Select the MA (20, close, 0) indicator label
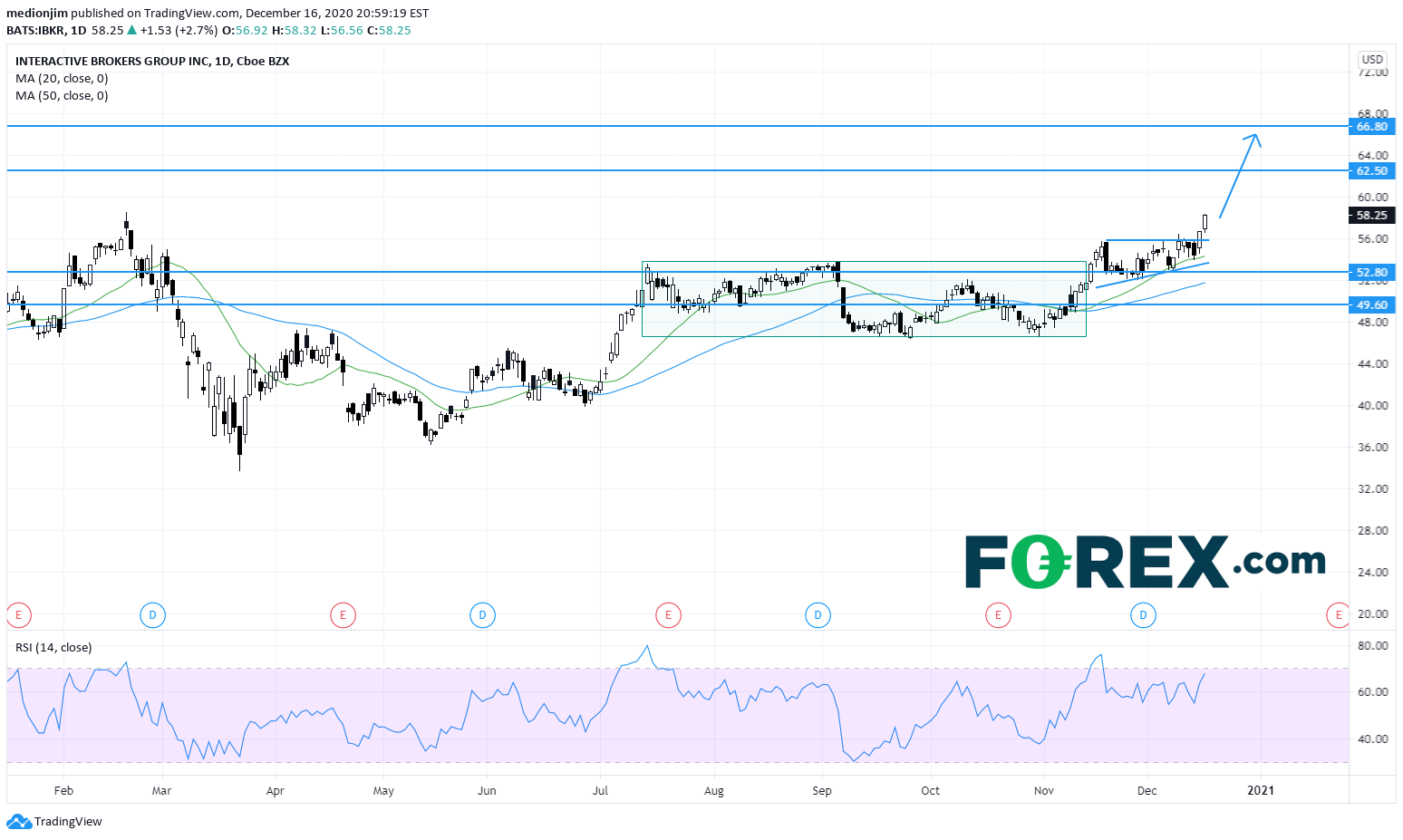 pyautogui.click(x=62, y=79)
